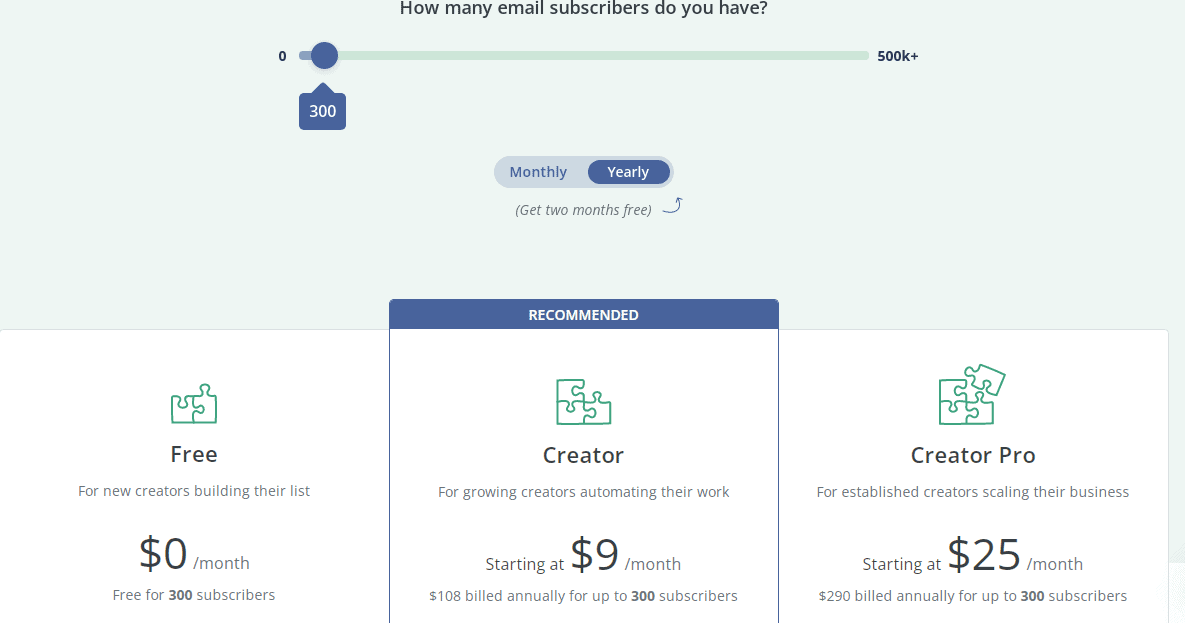
Task: Keep Yearly billing selected
Action: coord(628,171)
